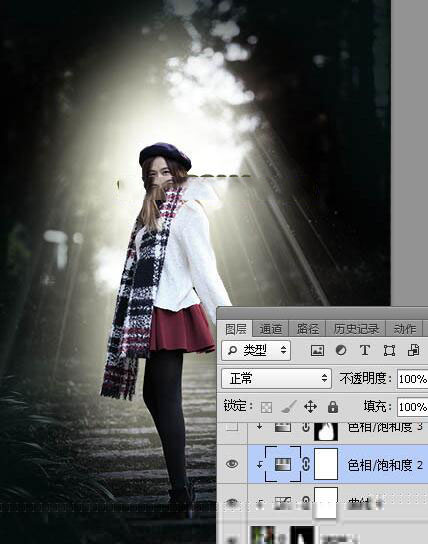Select black mask thumbnail of 色相/饱和度 3
This screenshot has width=428, height=544.
326,431
